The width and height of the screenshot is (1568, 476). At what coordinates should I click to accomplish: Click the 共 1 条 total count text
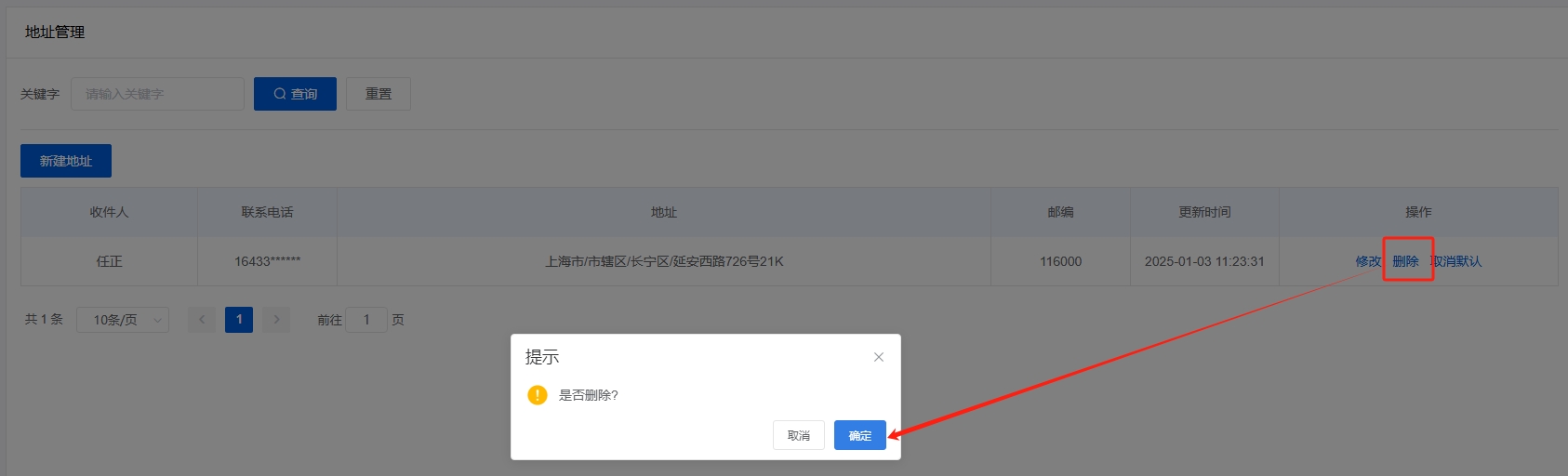44,319
